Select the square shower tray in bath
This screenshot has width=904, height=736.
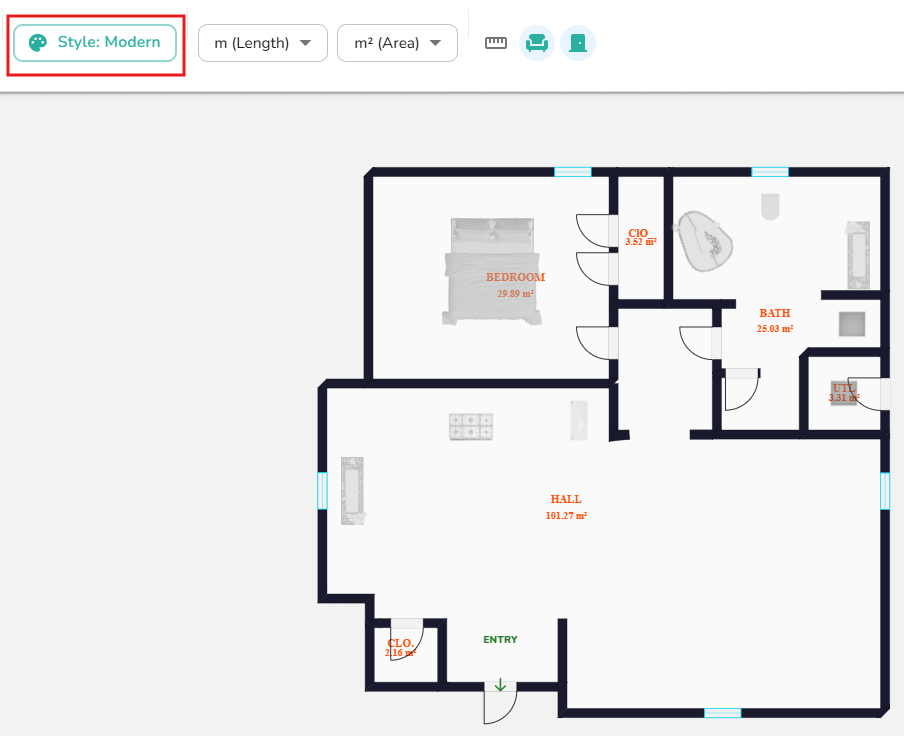click(x=852, y=324)
